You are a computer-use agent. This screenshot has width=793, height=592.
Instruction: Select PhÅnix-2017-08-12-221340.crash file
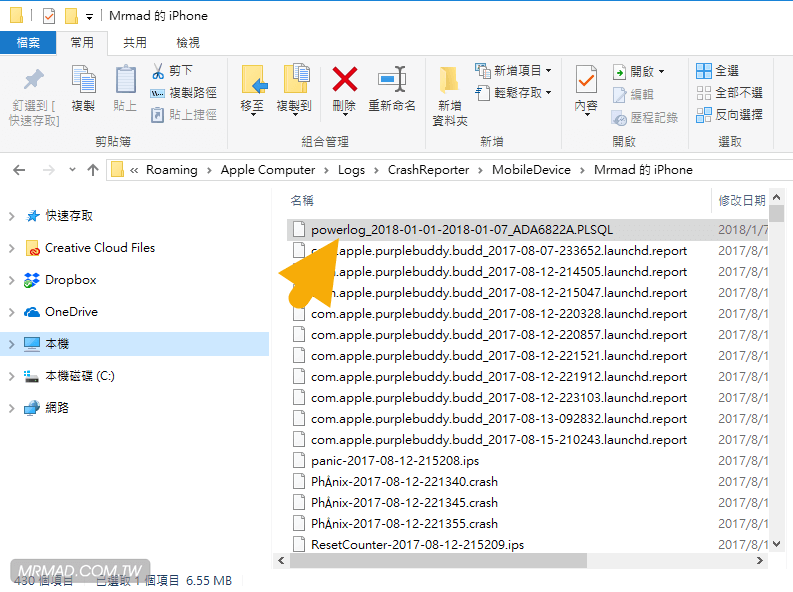[404, 482]
